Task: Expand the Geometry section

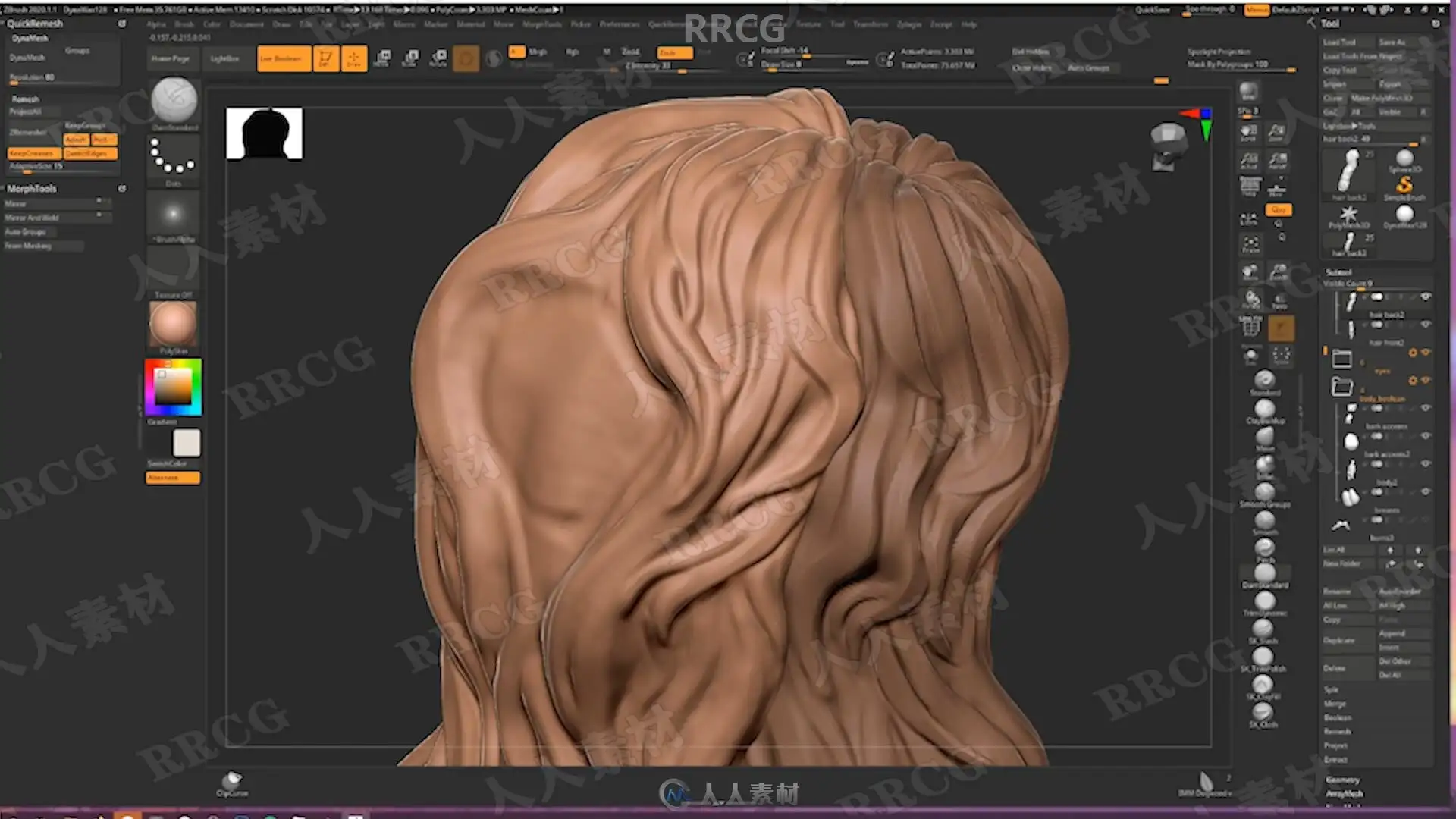Action: click(1342, 780)
